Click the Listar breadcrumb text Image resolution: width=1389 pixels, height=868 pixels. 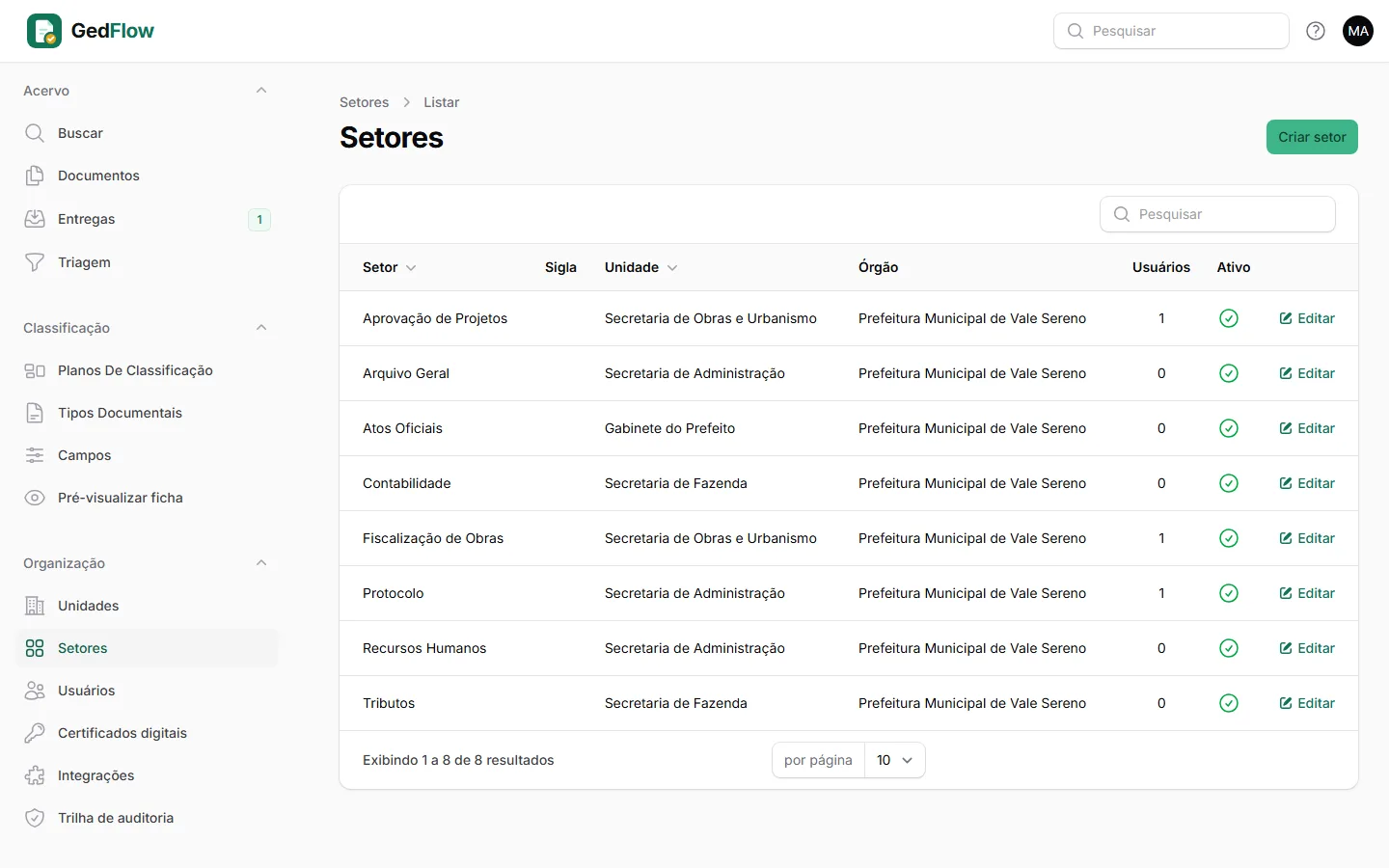(x=441, y=102)
